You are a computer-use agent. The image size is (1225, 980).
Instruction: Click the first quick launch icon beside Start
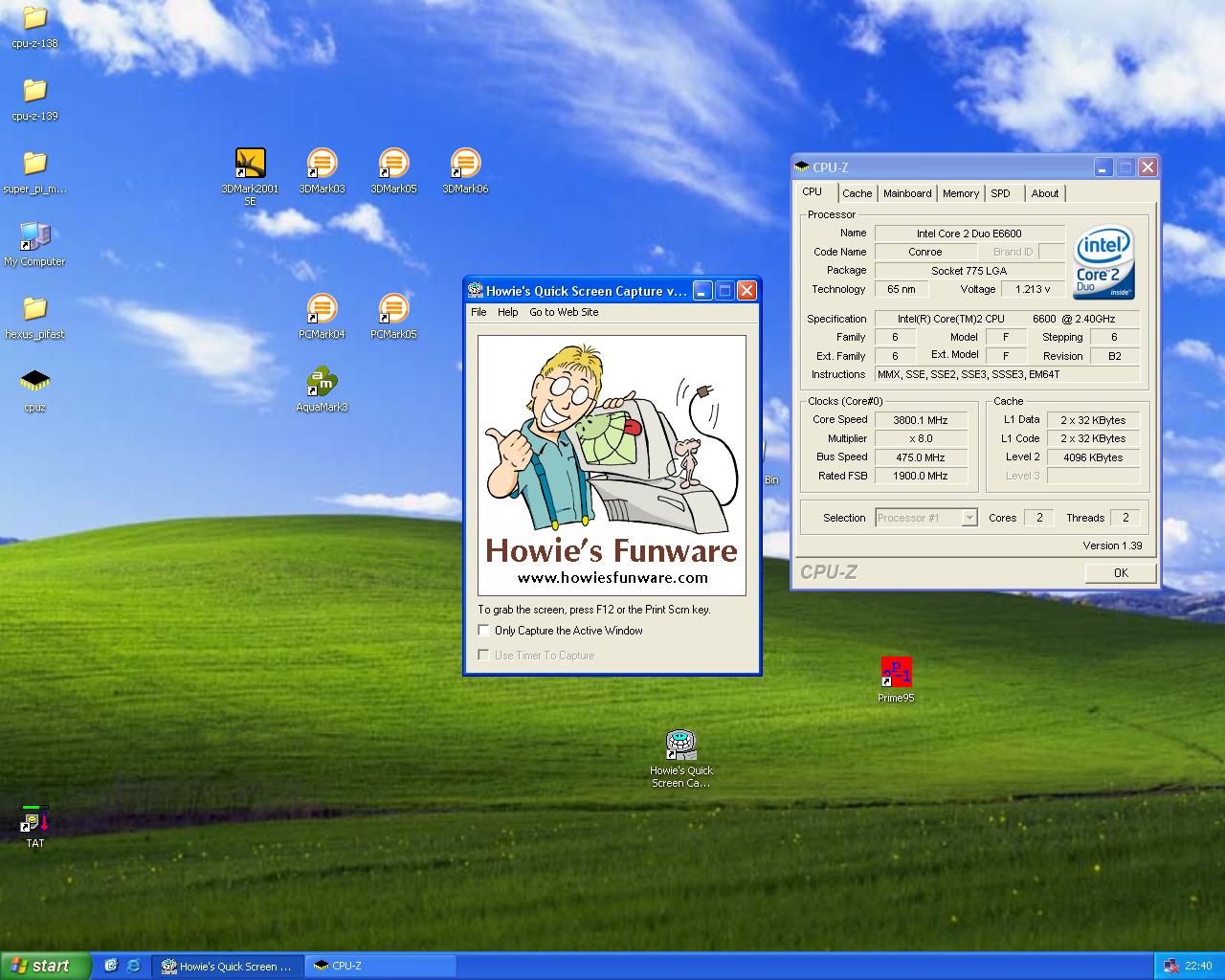coord(110,966)
